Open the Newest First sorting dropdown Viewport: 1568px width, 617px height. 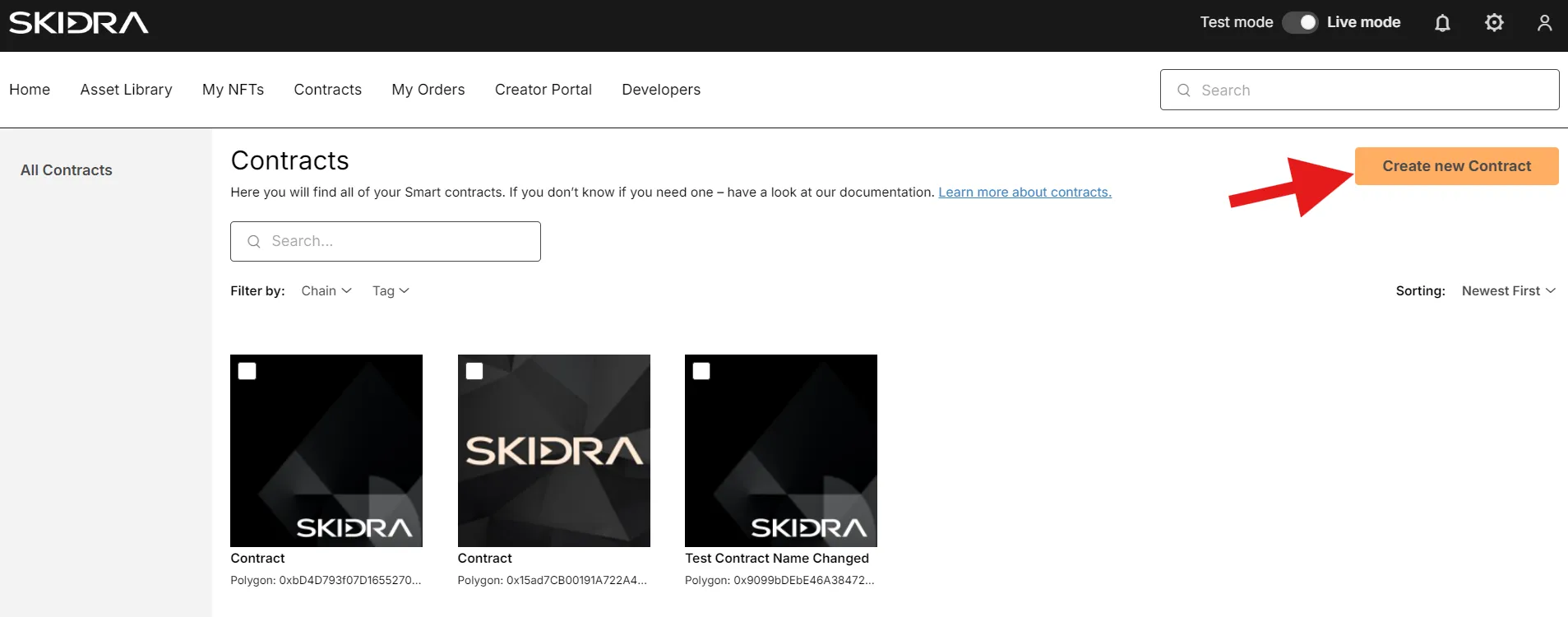tap(1509, 291)
